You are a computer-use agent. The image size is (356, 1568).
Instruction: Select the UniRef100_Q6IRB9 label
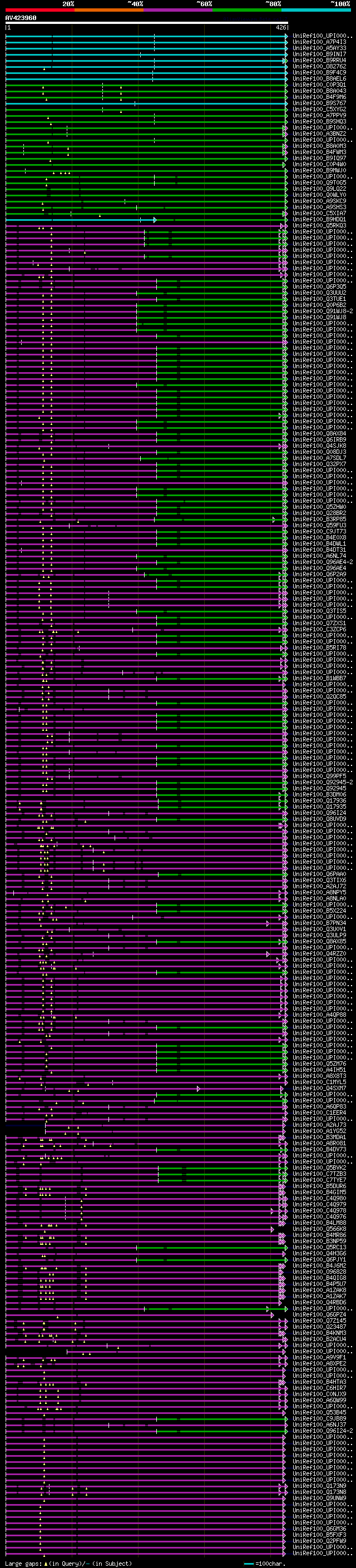pos(319,439)
